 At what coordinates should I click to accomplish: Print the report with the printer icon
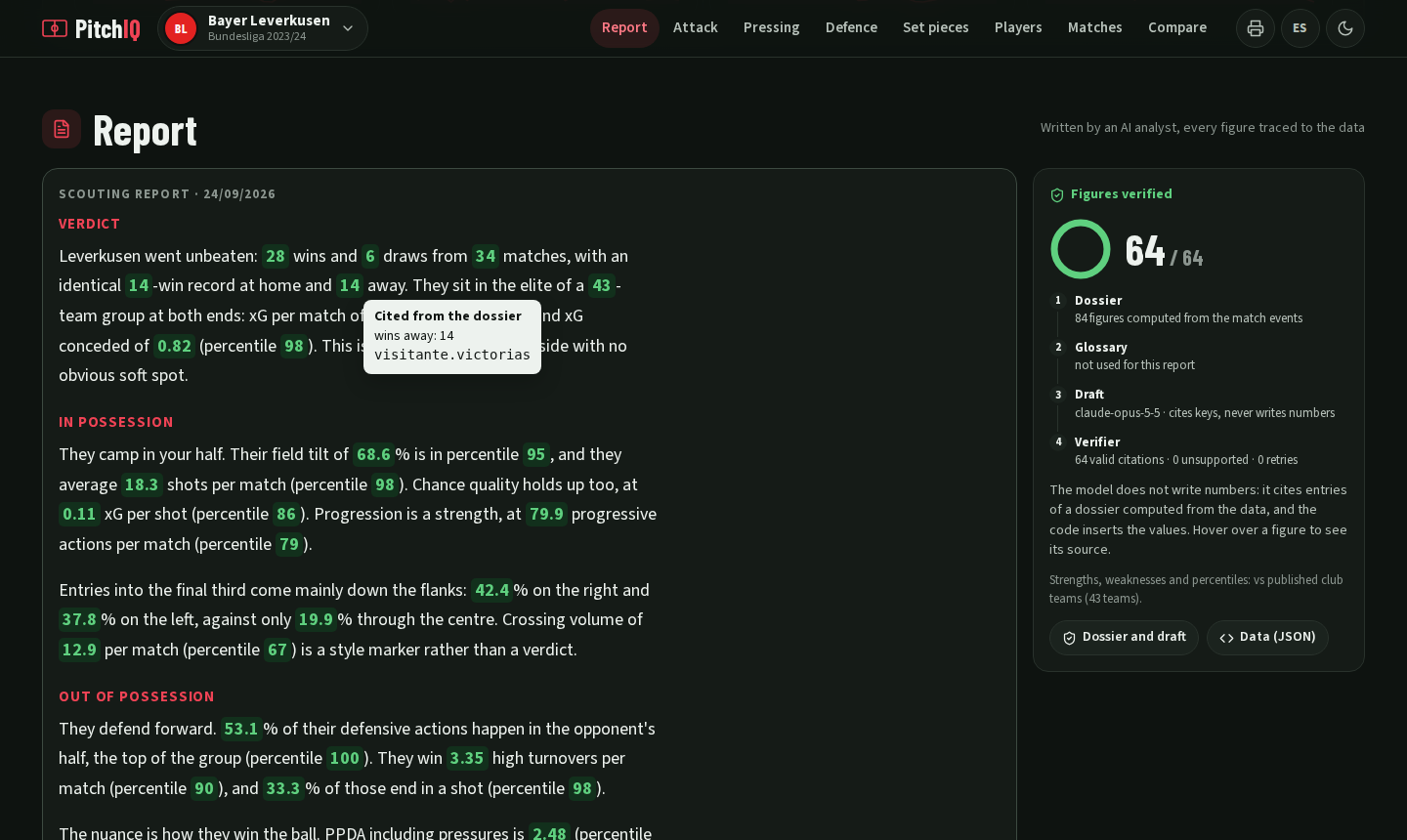pyautogui.click(x=1256, y=28)
